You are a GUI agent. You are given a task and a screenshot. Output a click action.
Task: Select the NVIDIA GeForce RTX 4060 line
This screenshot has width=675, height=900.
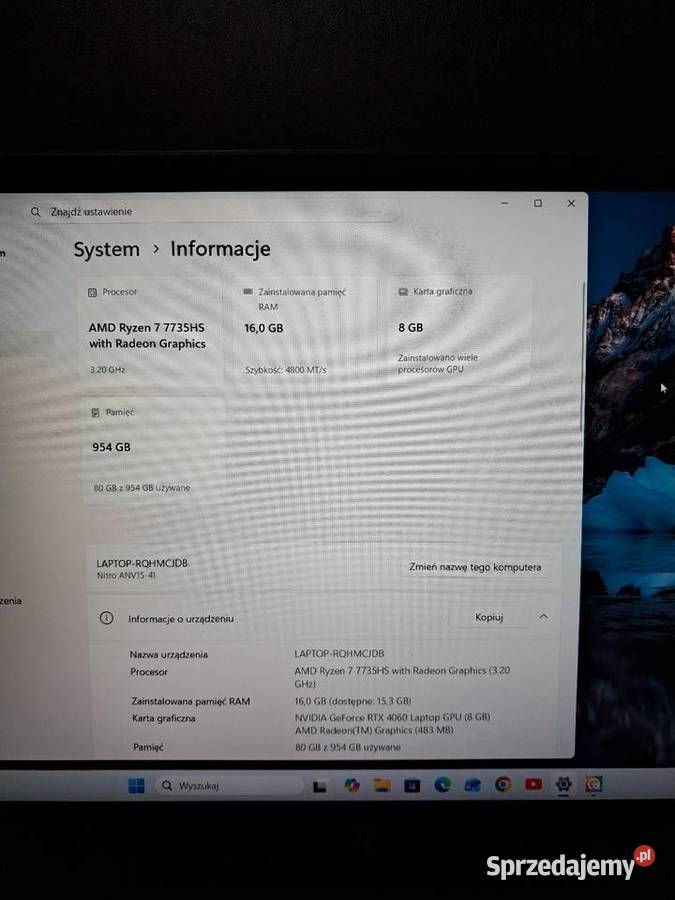pyautogui.click(x=393, y=717)
